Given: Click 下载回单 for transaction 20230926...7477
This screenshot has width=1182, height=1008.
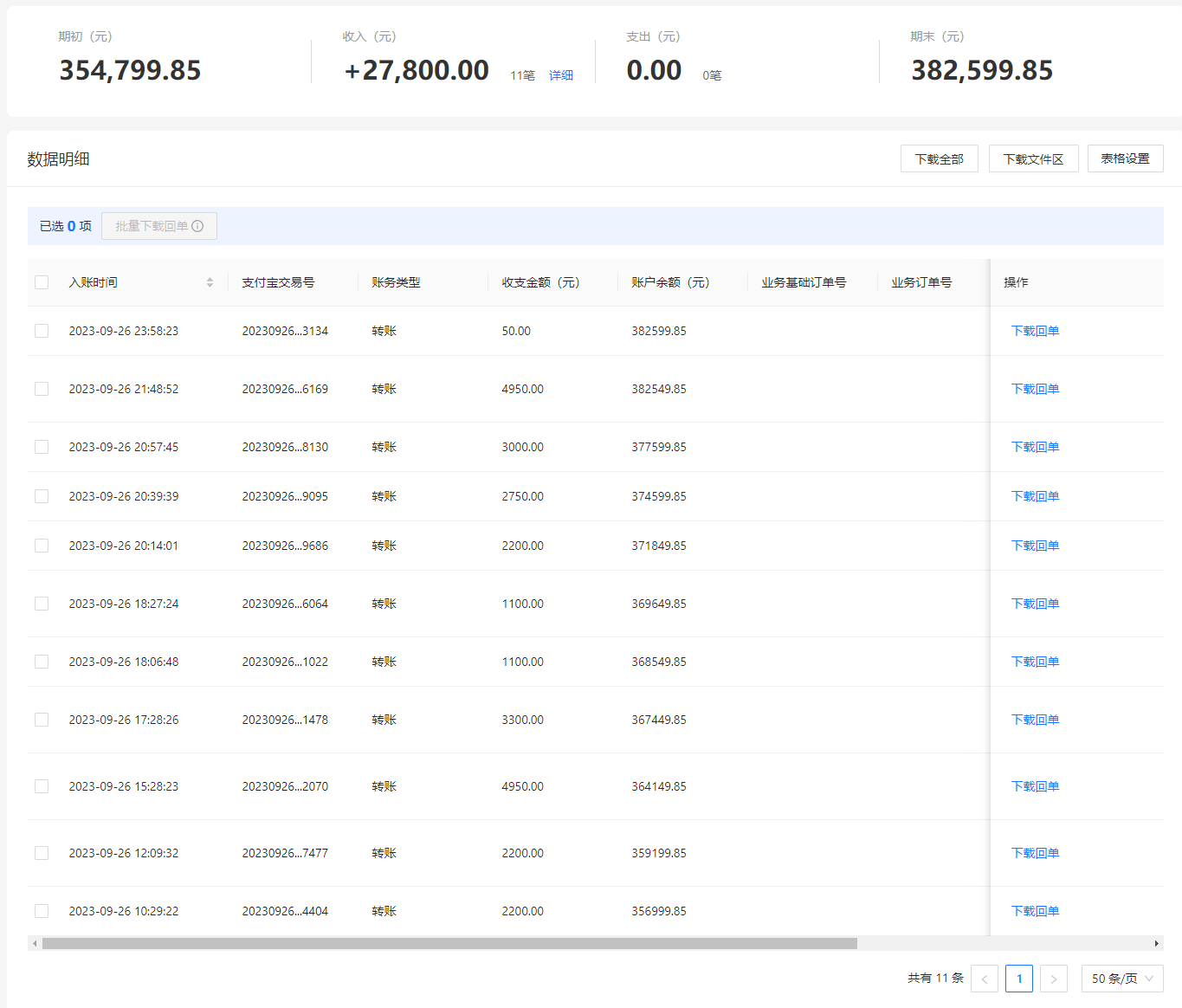Looking at the screenshot, I should (x=1036, y=853).
